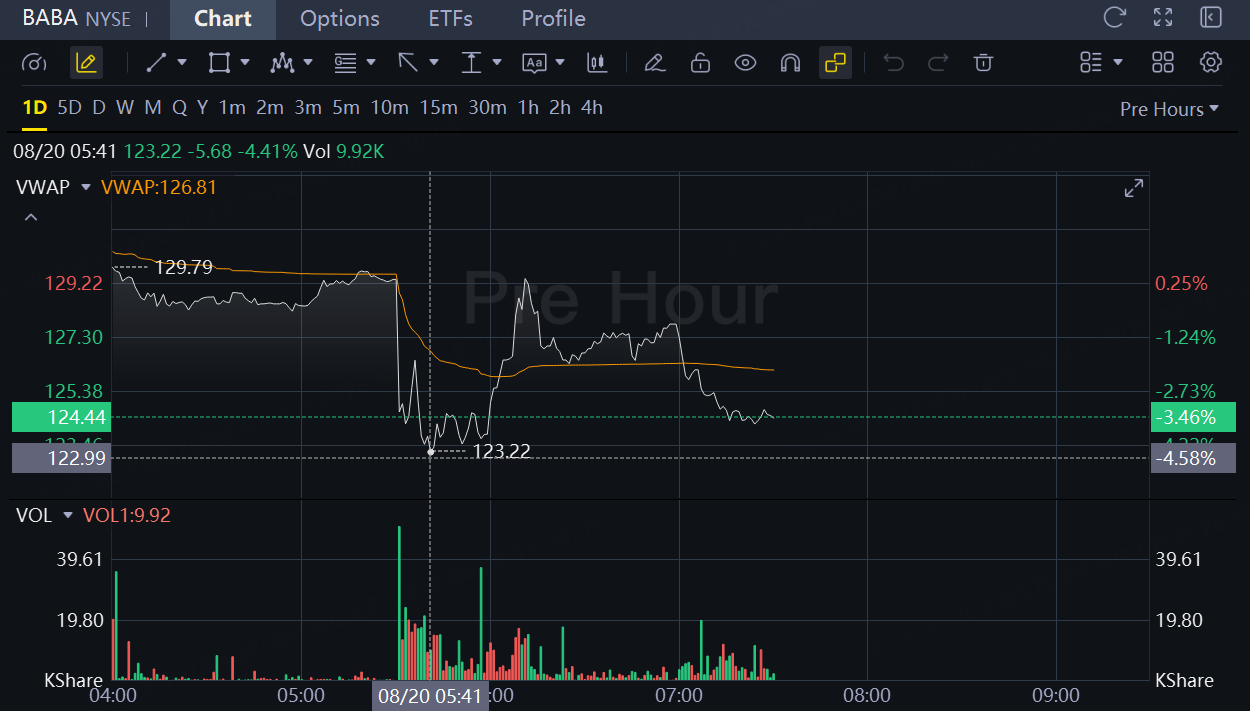The height and width of the screenshot is (711, 1250).
Task: Select the arrow annotation tool
Action: pyautogui.click(x=408, y=63)
